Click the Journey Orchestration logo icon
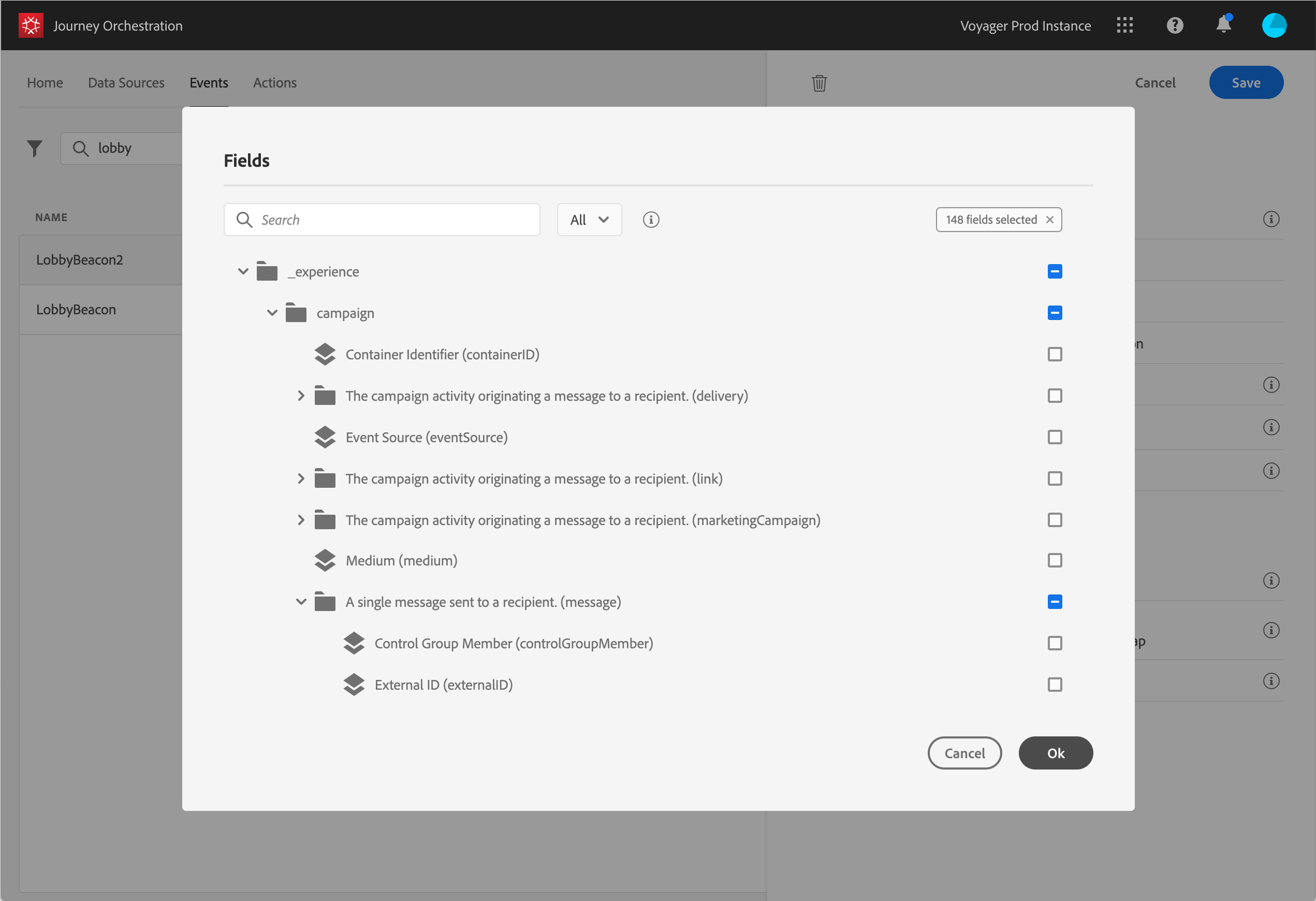 click(31, 25)
